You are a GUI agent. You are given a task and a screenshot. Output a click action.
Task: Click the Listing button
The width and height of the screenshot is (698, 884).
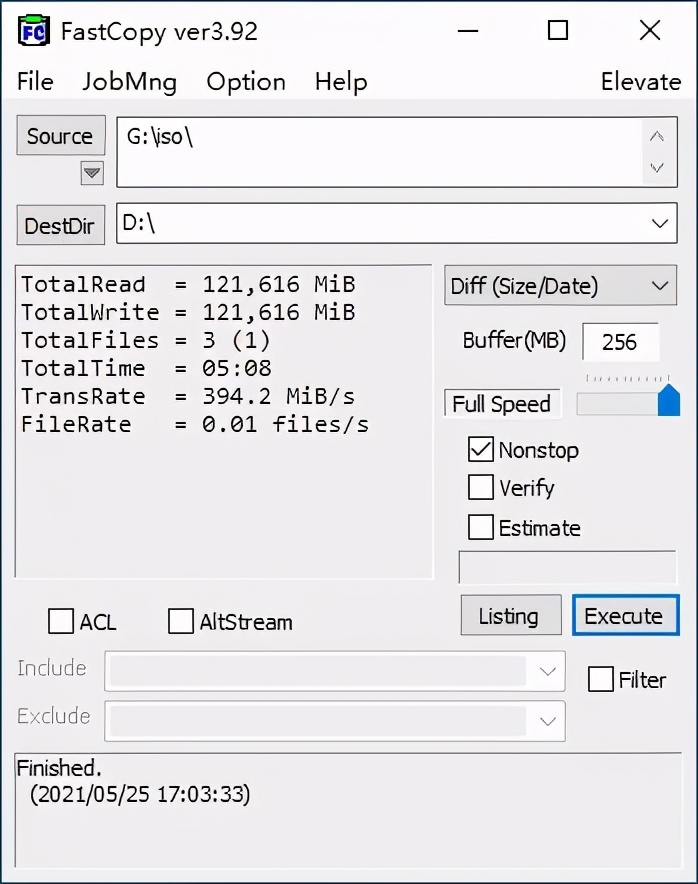click(x=511, y=616)
